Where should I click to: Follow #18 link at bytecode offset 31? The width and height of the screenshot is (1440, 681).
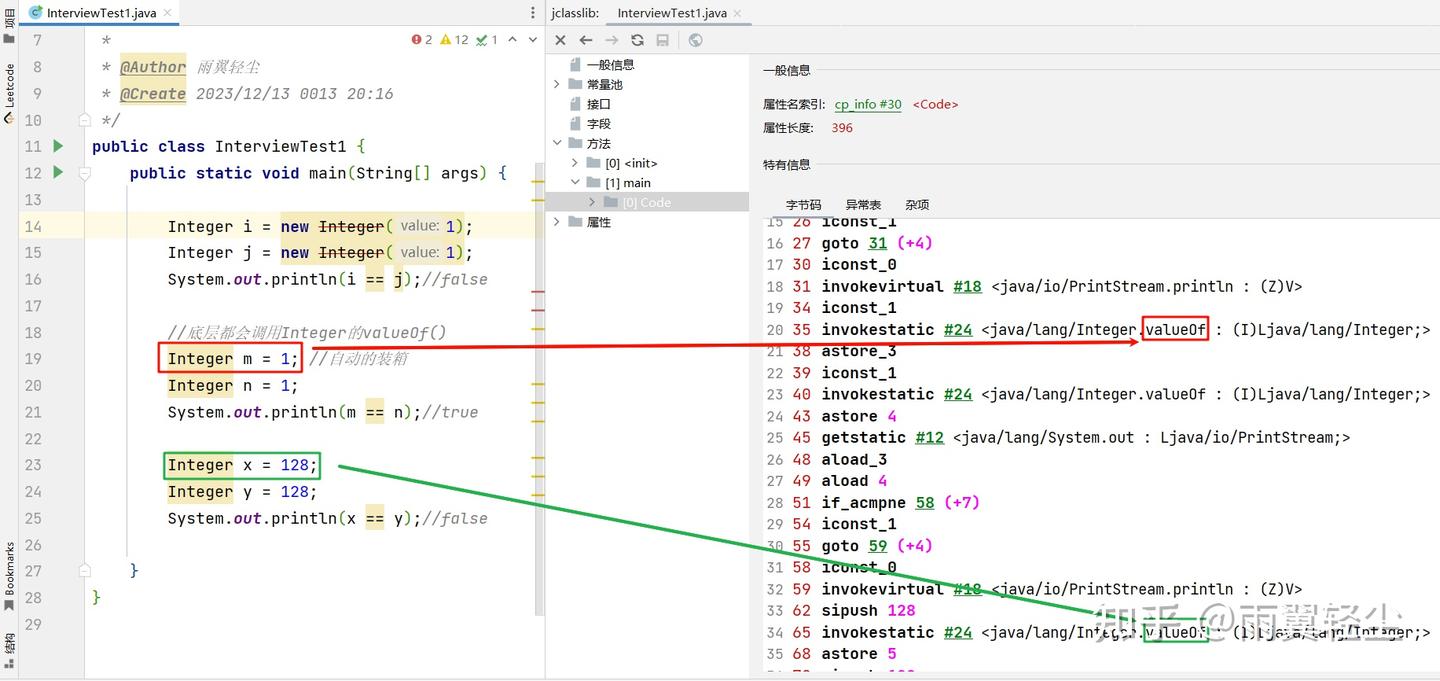click(966, 286)
